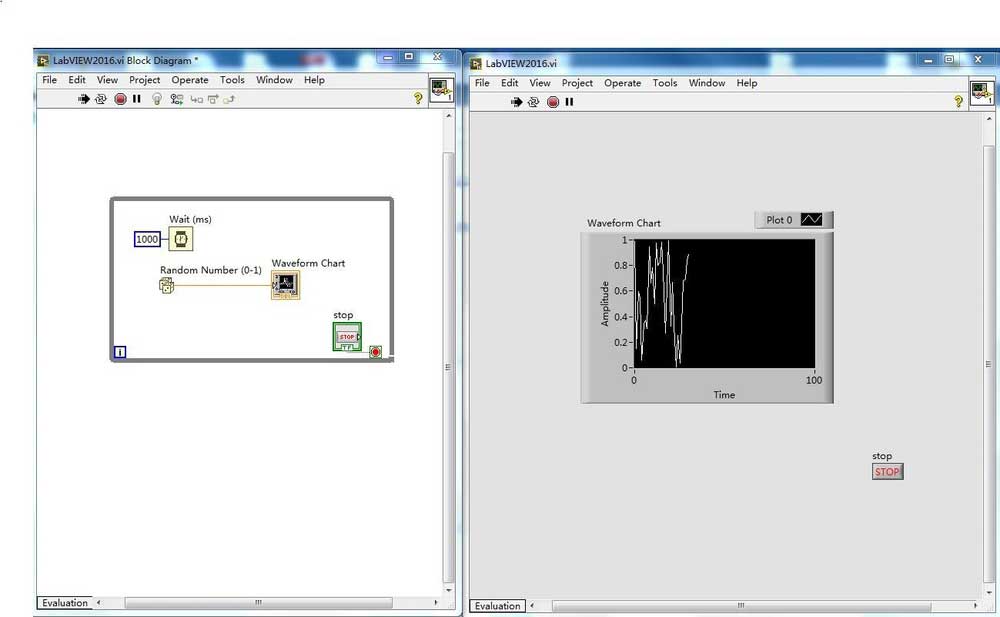Open View menu in Block Diagram window

point(107,80)
